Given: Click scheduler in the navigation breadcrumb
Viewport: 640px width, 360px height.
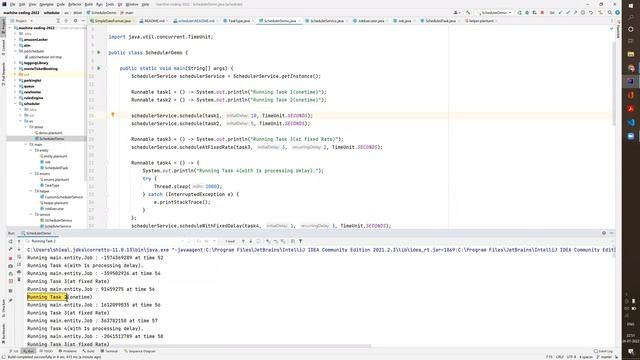Looking at the screenshot, I should [52, 13].
